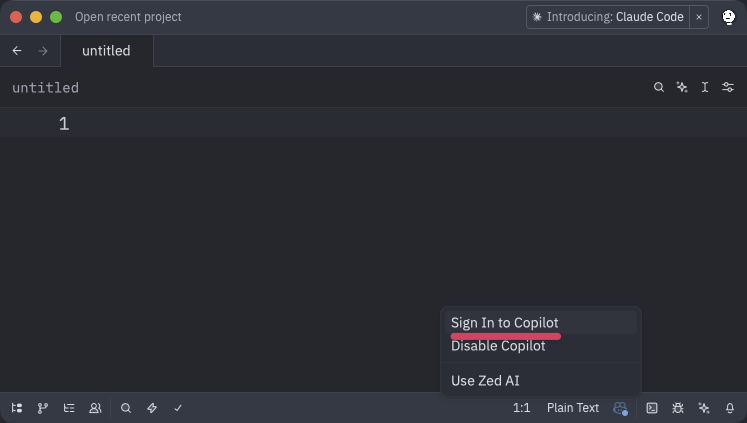Select Sign In to Copilot

(504, 322)
